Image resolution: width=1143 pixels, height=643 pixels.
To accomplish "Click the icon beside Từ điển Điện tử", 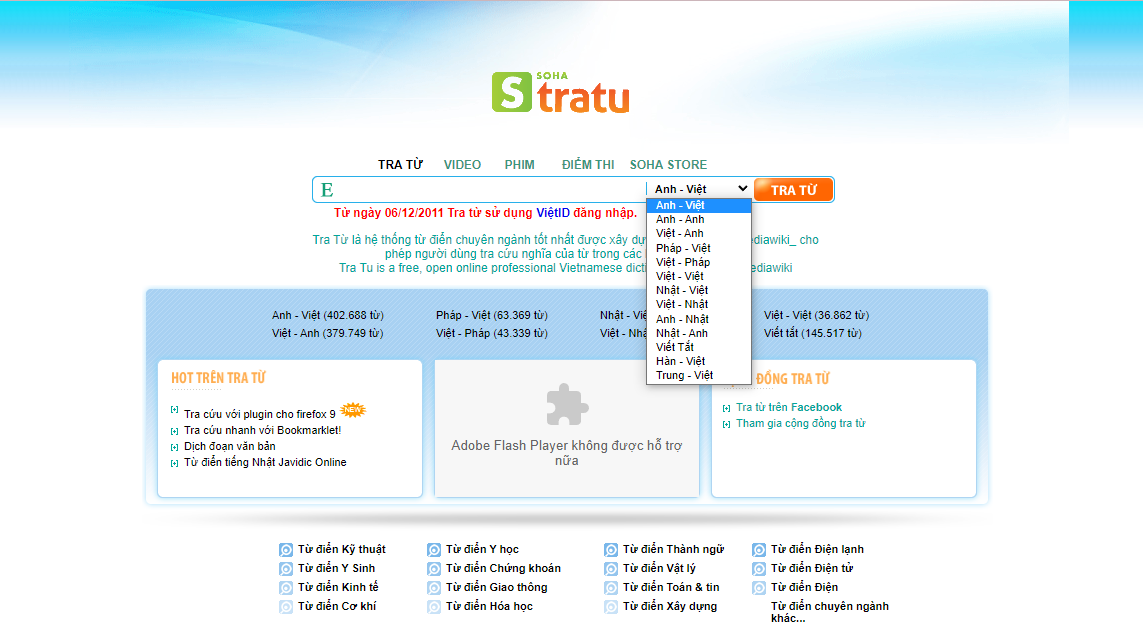I will [x=759, y=569].
